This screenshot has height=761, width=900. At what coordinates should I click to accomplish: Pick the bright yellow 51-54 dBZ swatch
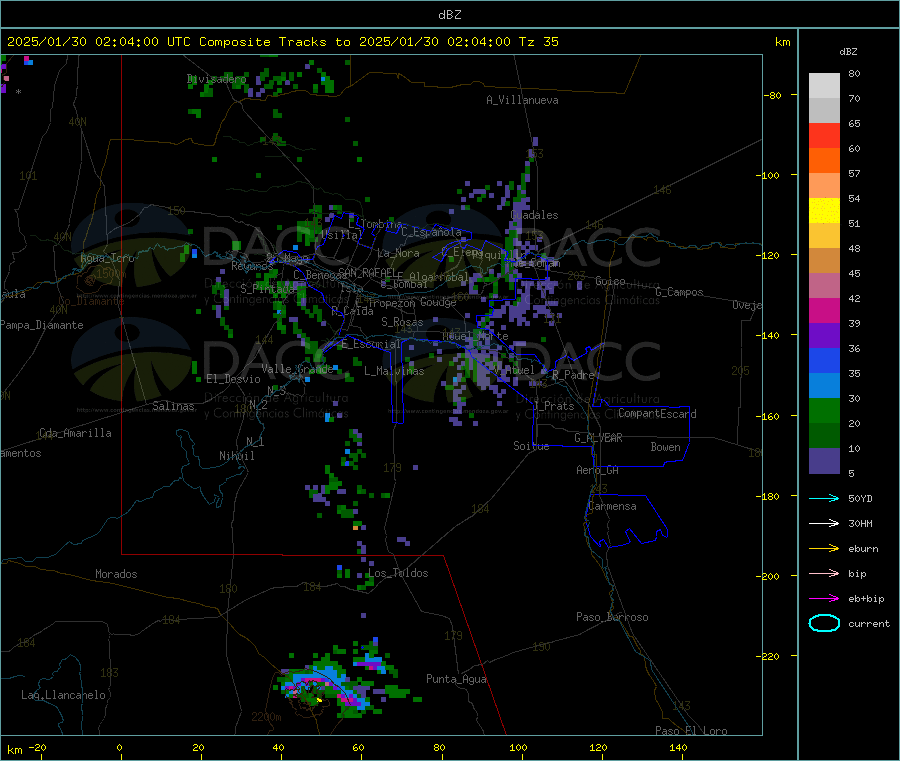824,211
